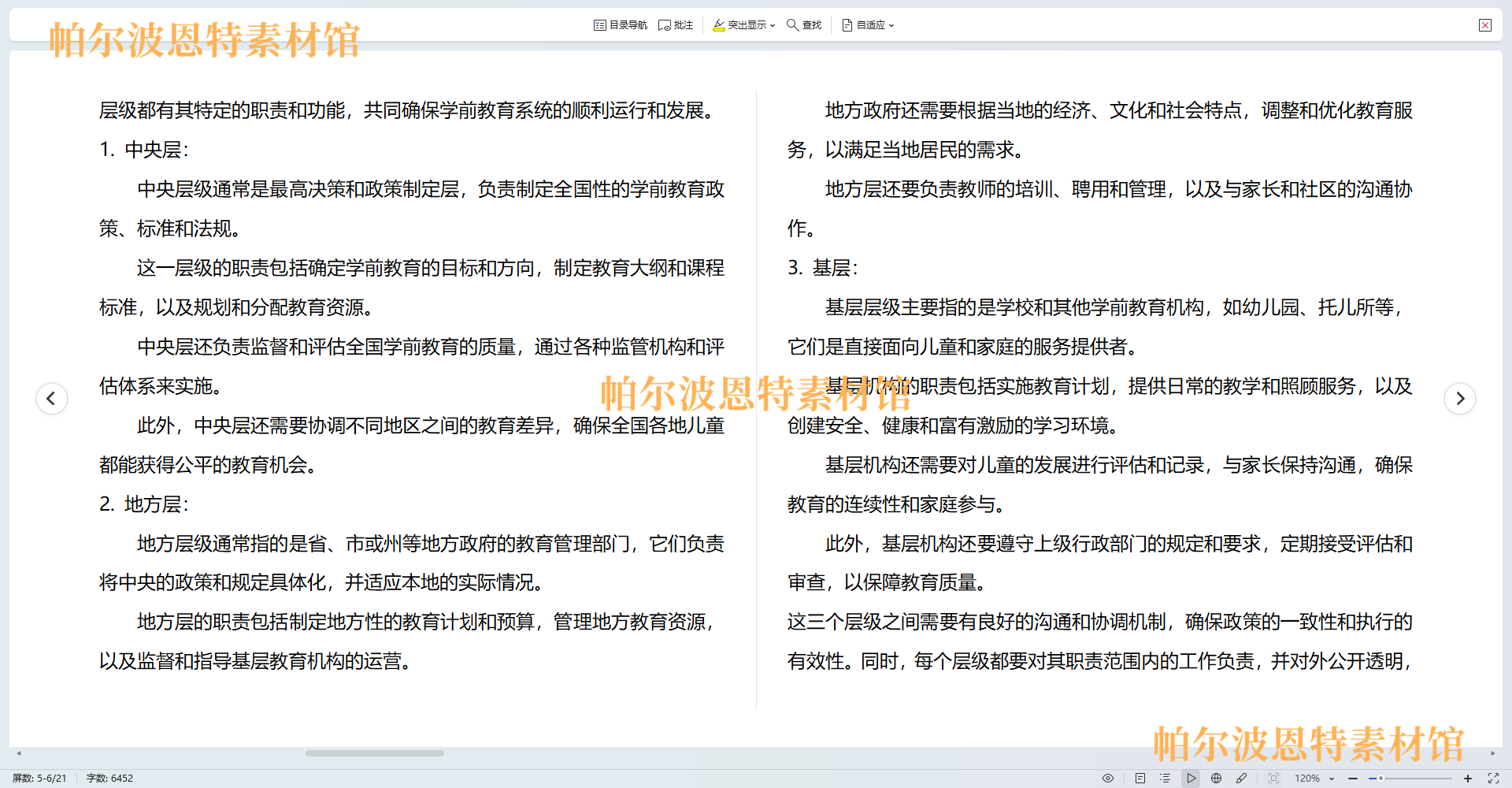The image size is (1512, 788).
Task: Switch to page layout view icon
Action: coord(1140,779)
